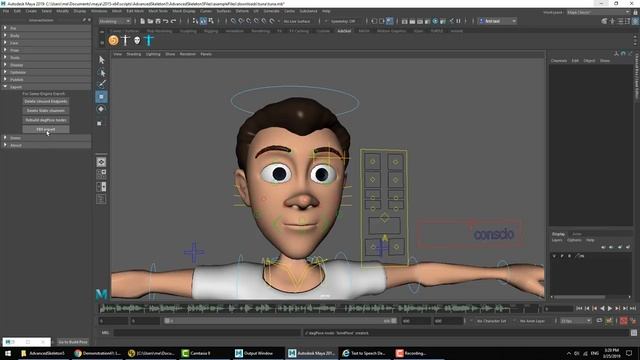640x360 pixels.
Task: Click the IPR render icon
Action: point(420,21)
